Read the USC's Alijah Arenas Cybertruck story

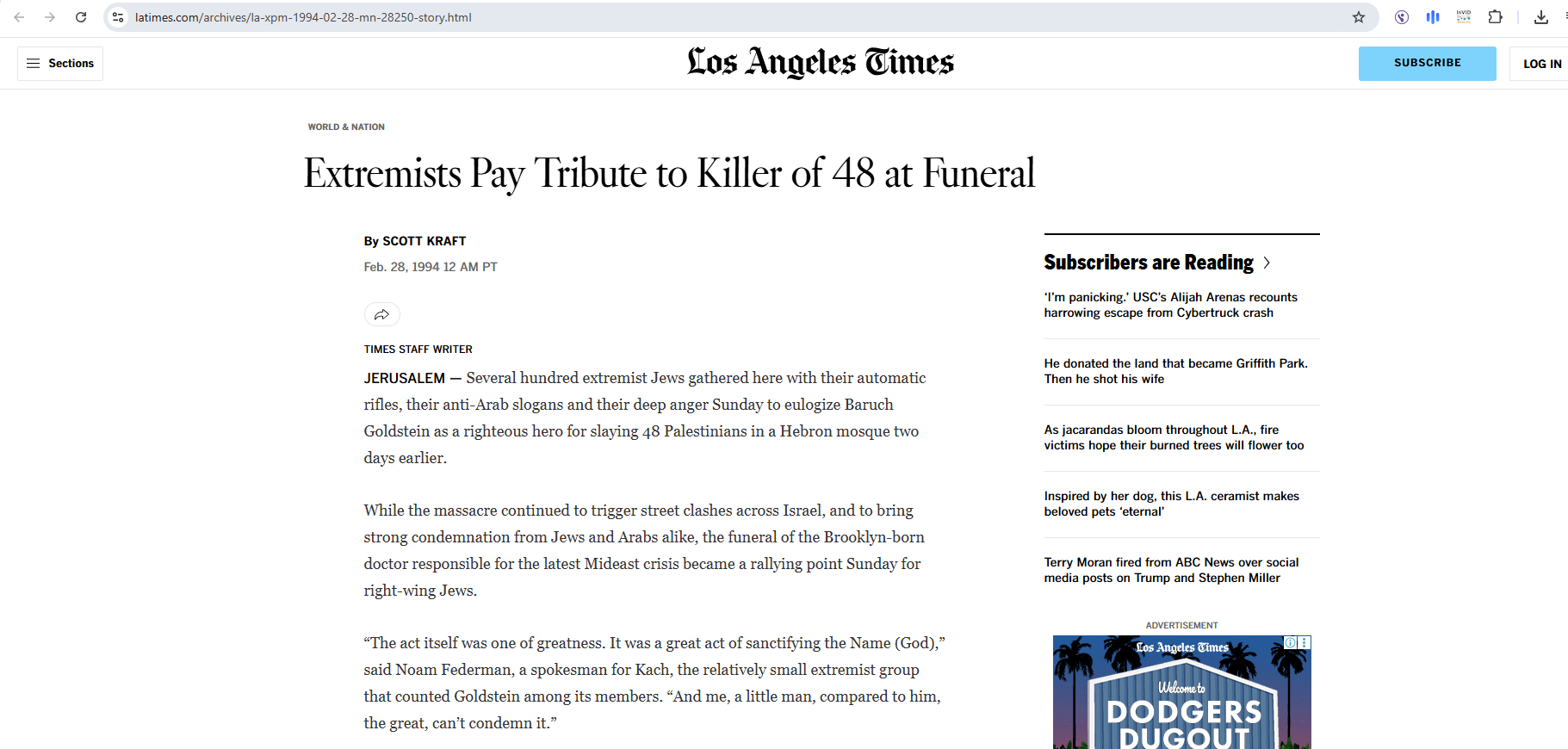tap(1170, 305)
